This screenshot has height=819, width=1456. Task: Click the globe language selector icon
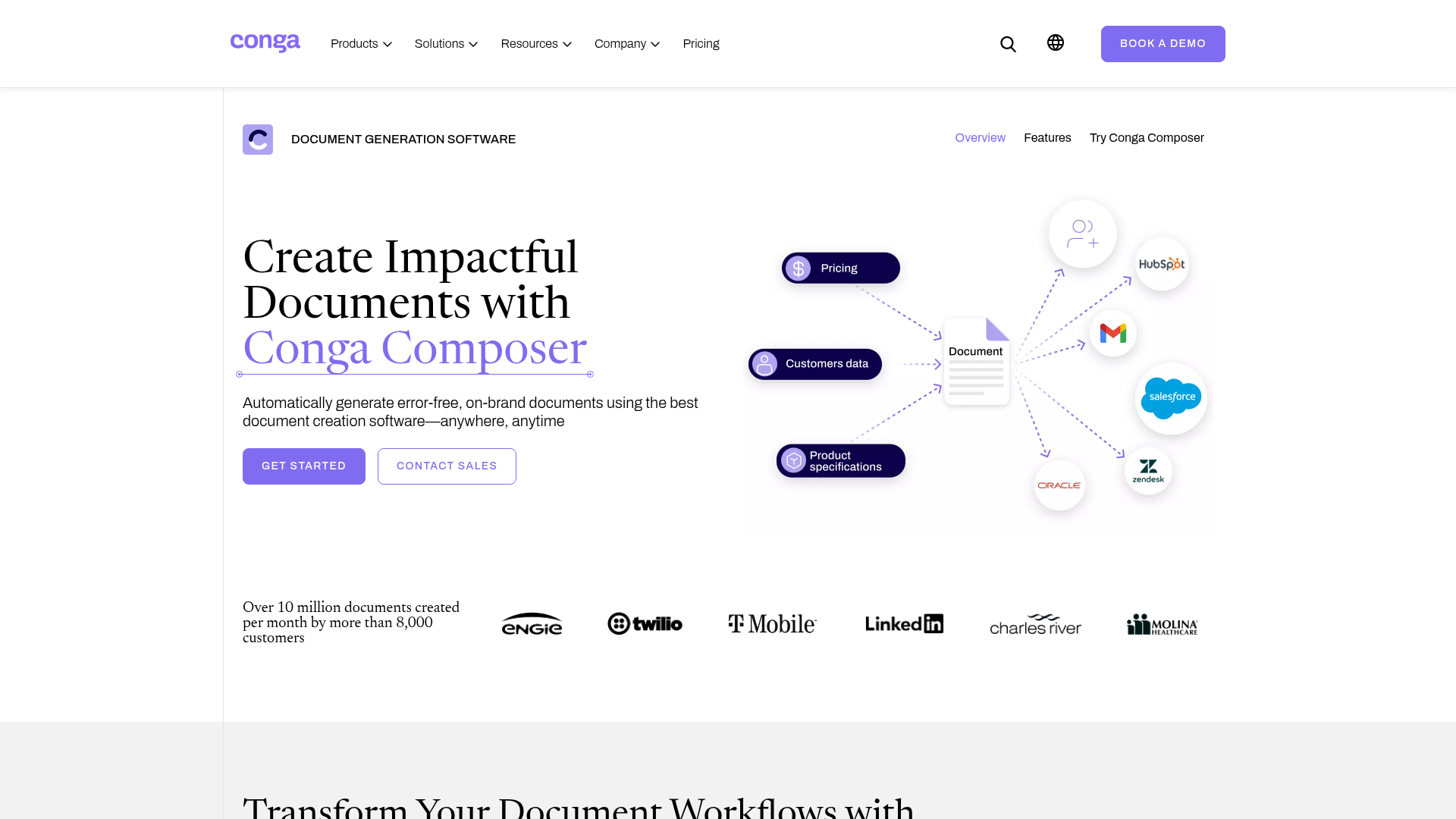pos(1055,43)
